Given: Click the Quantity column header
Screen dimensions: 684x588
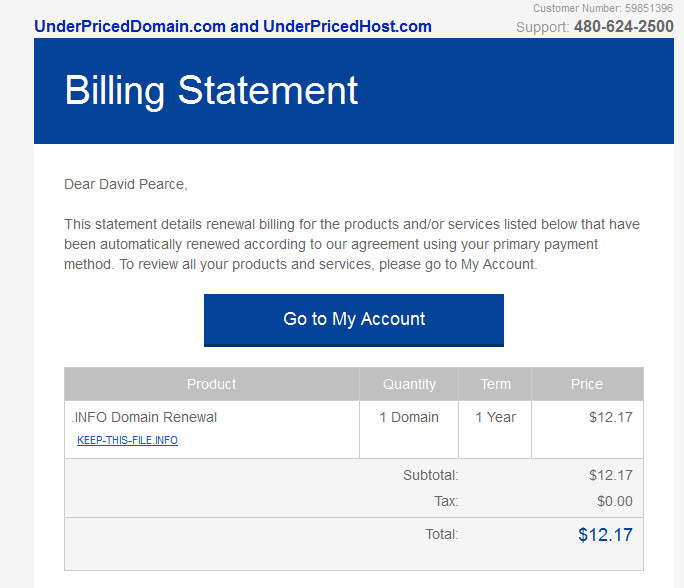Looking at the screenshot, I should tap(409, 384).
